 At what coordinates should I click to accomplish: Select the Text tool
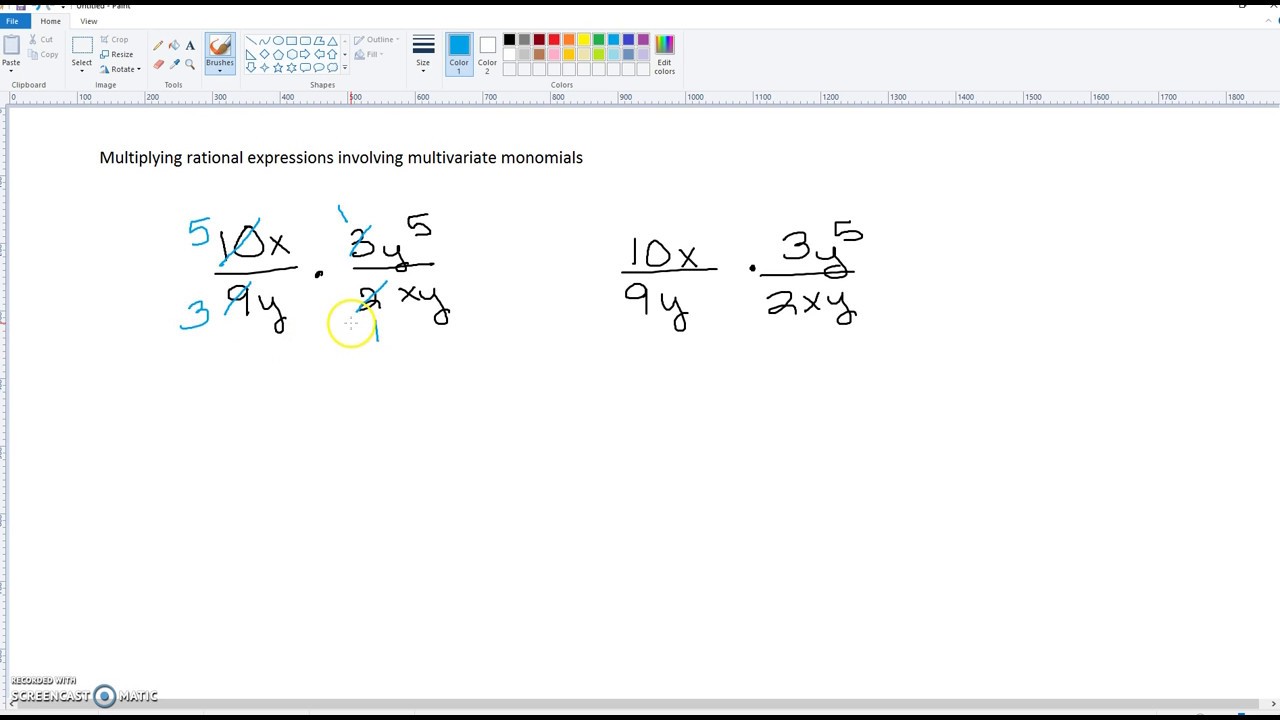[x=190, y=45]
